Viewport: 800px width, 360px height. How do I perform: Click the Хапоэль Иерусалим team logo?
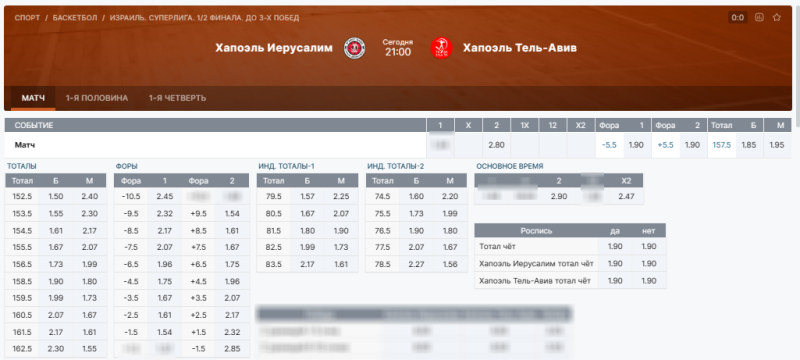pyautogui.click(x=354, y=48)
